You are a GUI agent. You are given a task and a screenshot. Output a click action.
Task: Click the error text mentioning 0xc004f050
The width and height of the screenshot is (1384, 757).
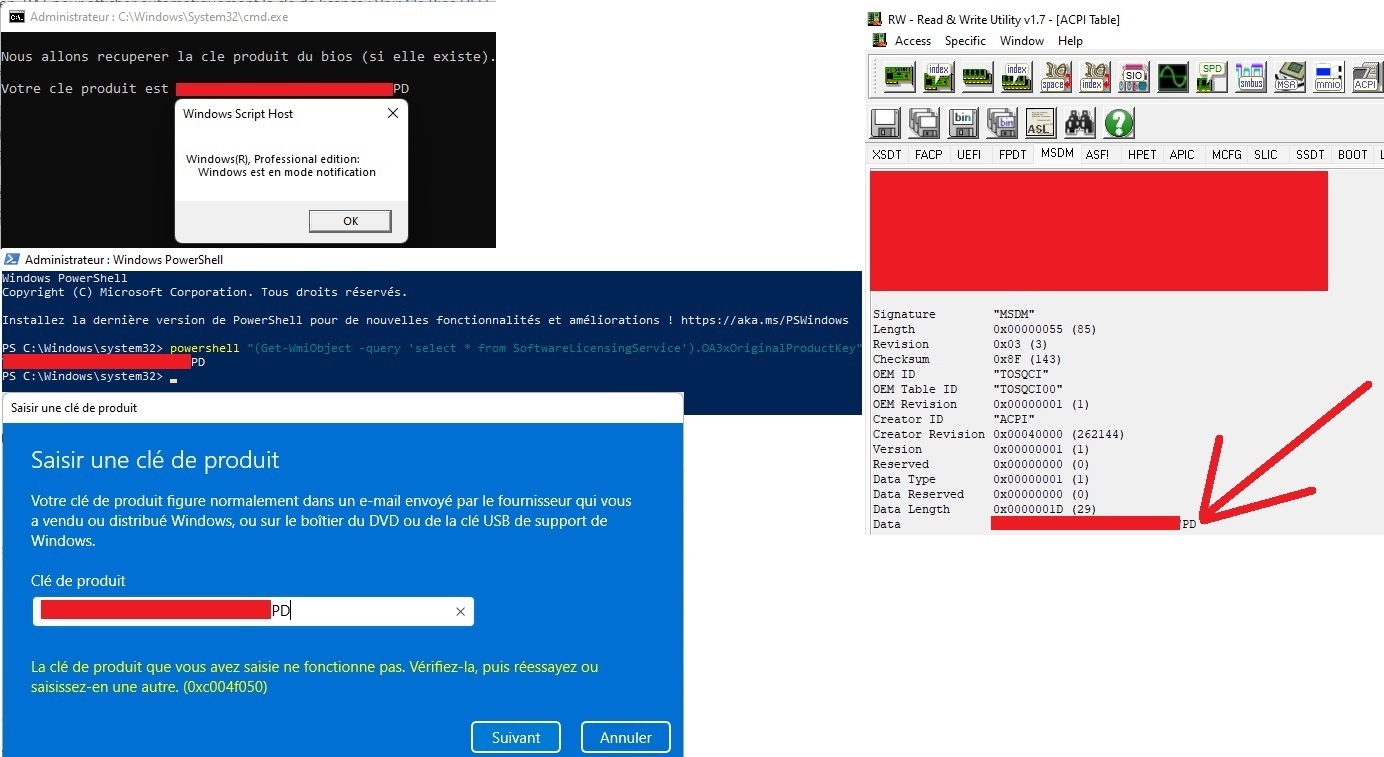[x=315, y=677]
